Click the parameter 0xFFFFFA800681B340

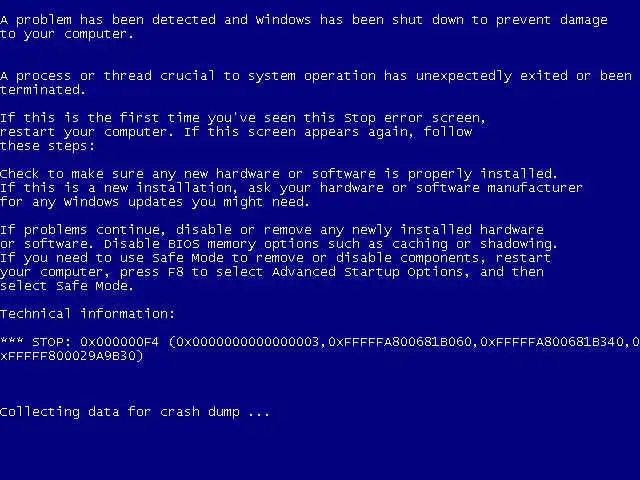pos(552,342)
